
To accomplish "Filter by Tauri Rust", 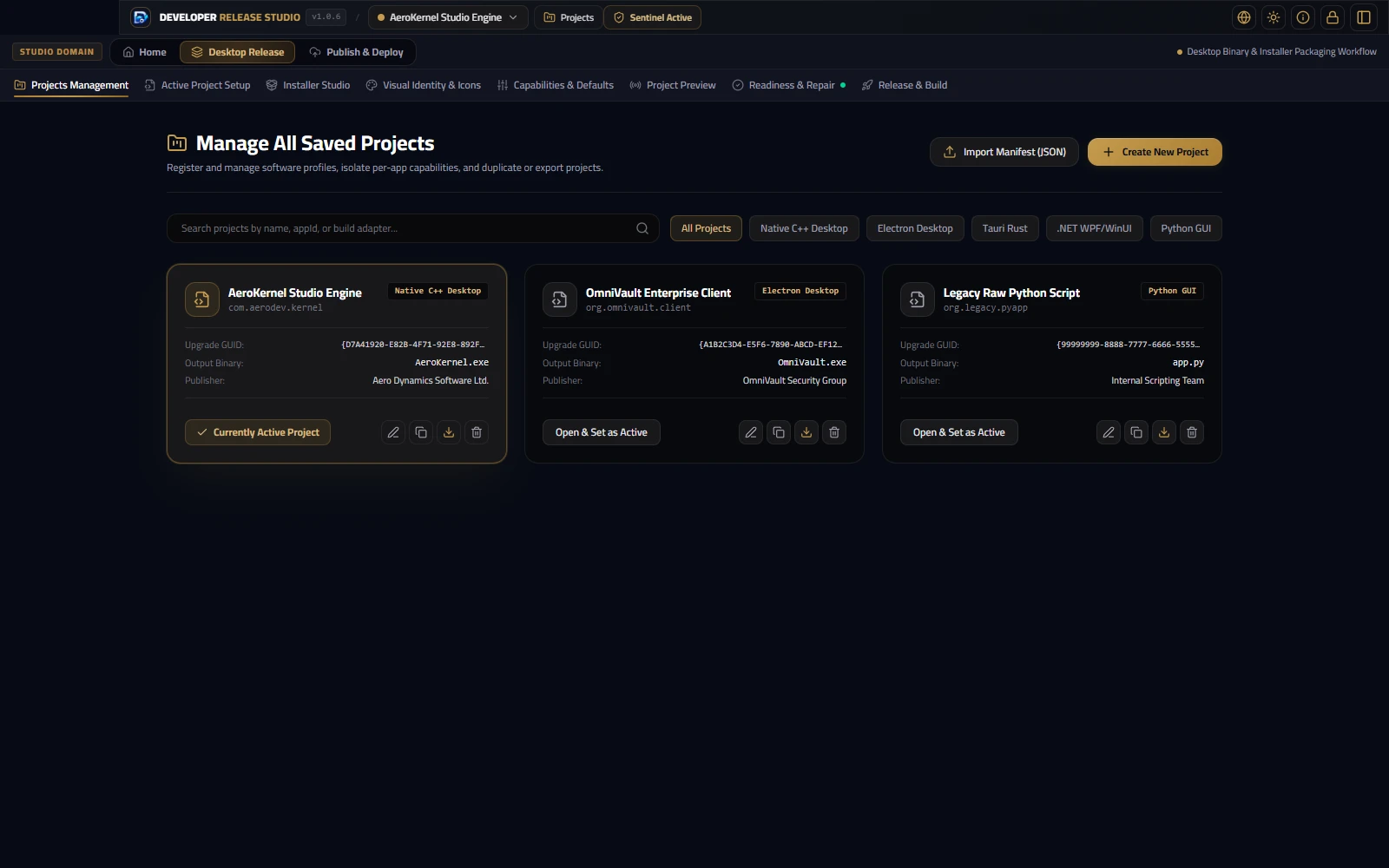I will pyautogui.click(x=1004, y=228).
